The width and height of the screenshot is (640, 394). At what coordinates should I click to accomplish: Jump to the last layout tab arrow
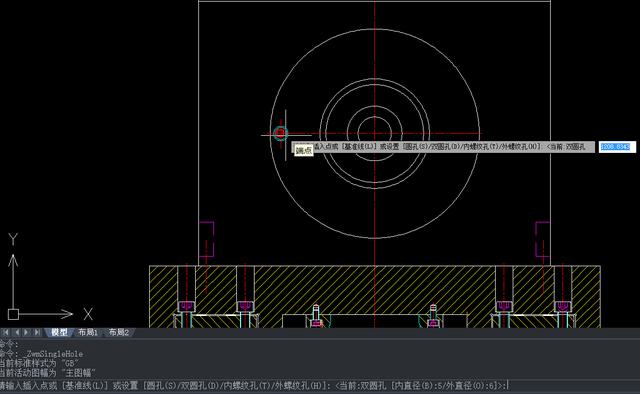pyautogui.click(x=37, y=332)
